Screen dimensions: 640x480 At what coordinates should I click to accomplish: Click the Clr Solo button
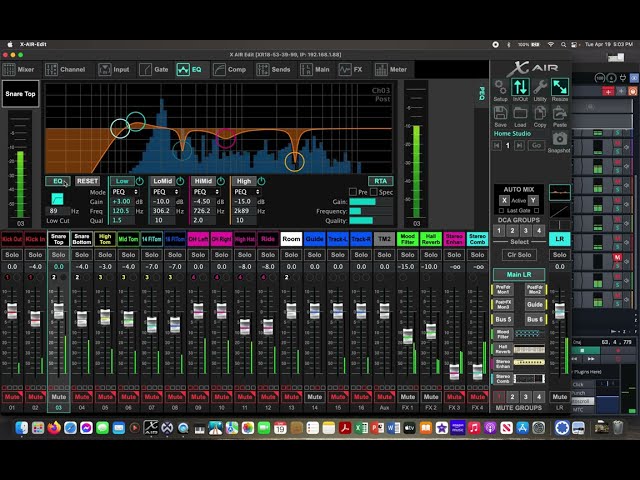click(x=519, y=255)
